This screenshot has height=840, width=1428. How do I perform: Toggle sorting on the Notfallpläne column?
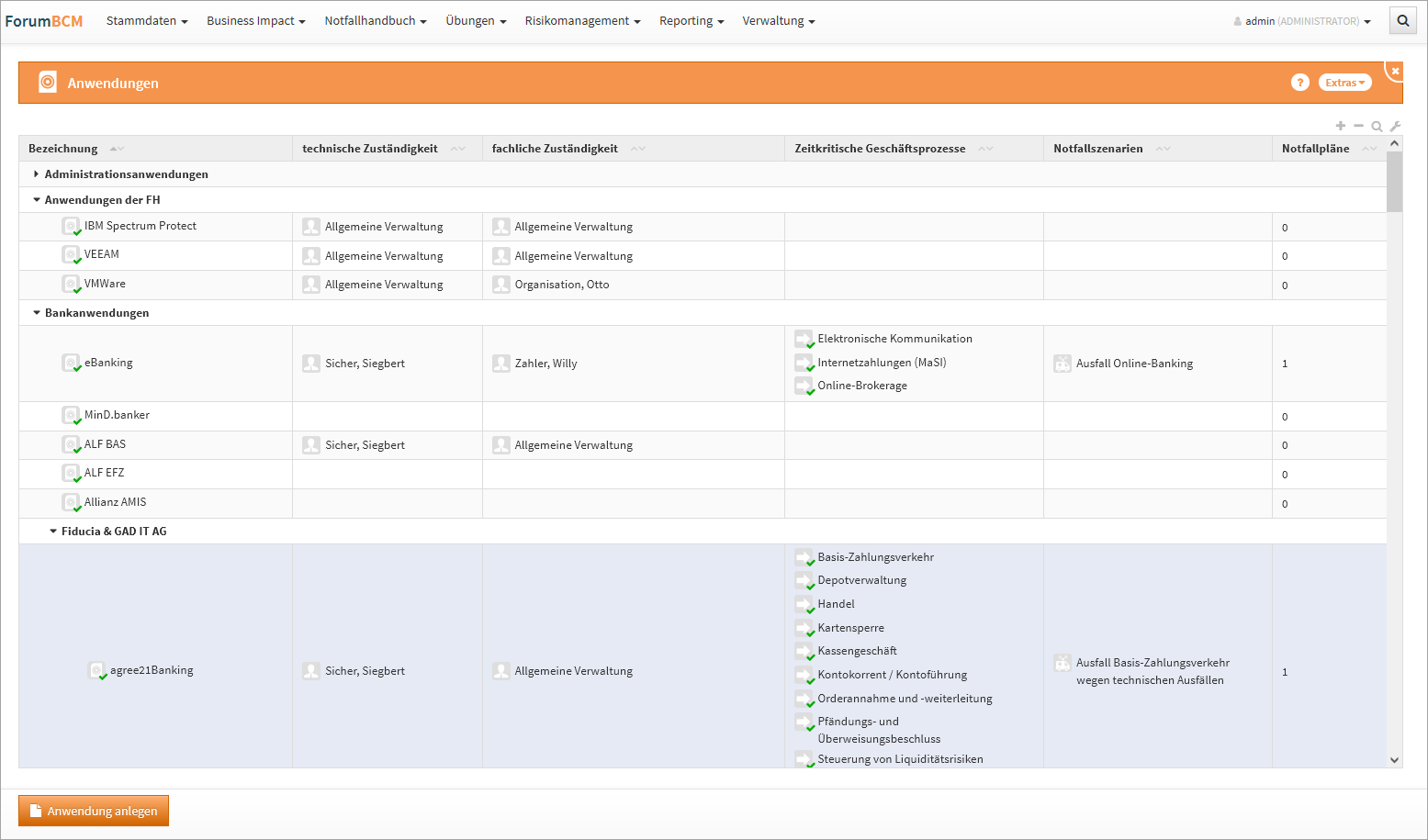click(1369, 149)
